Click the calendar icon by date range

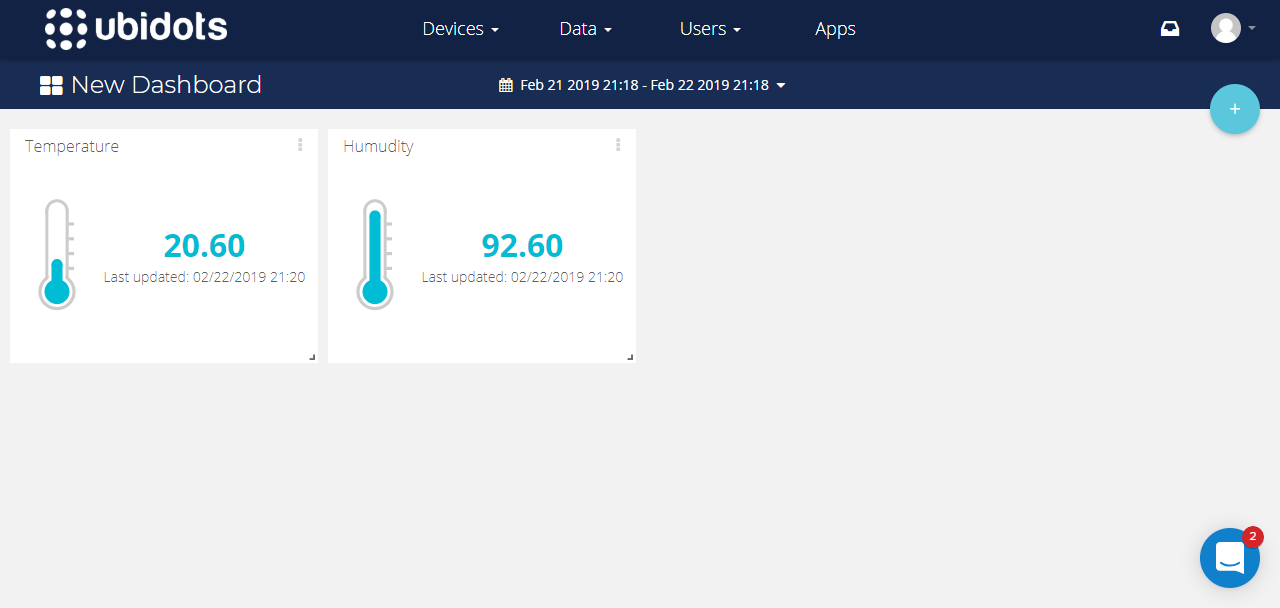[506, 85]
